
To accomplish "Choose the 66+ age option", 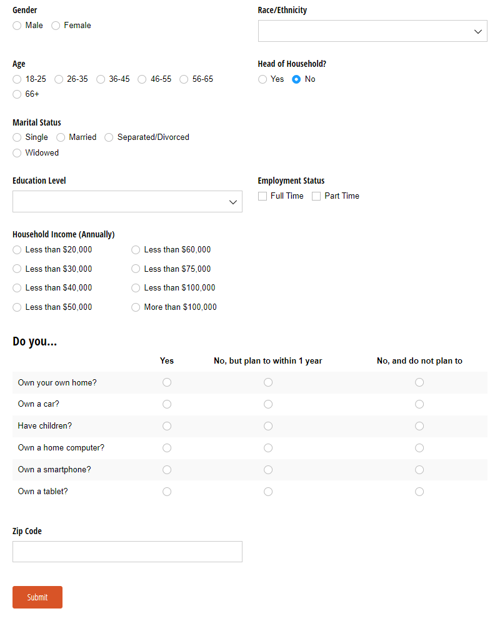I will click(x=17, y=94).
